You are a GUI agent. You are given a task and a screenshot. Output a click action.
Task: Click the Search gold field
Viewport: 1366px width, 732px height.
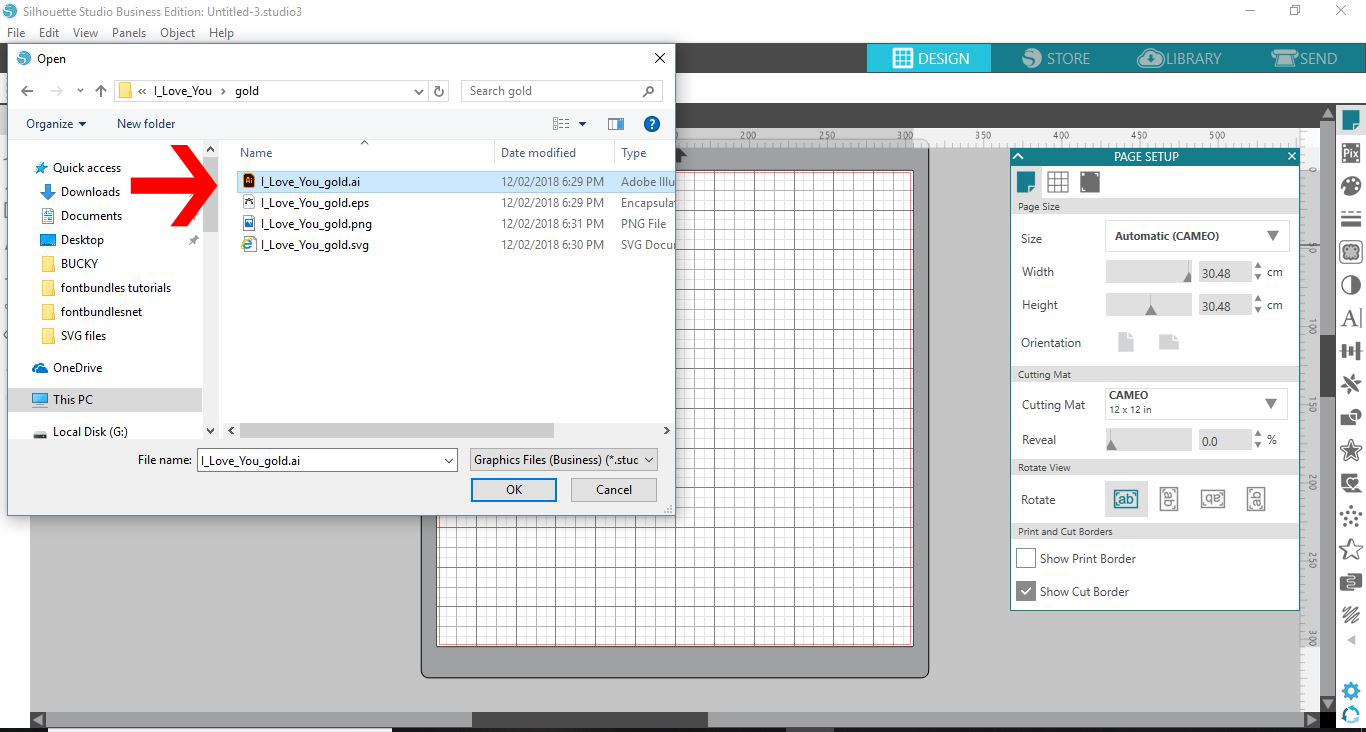(x=562, y=91)
